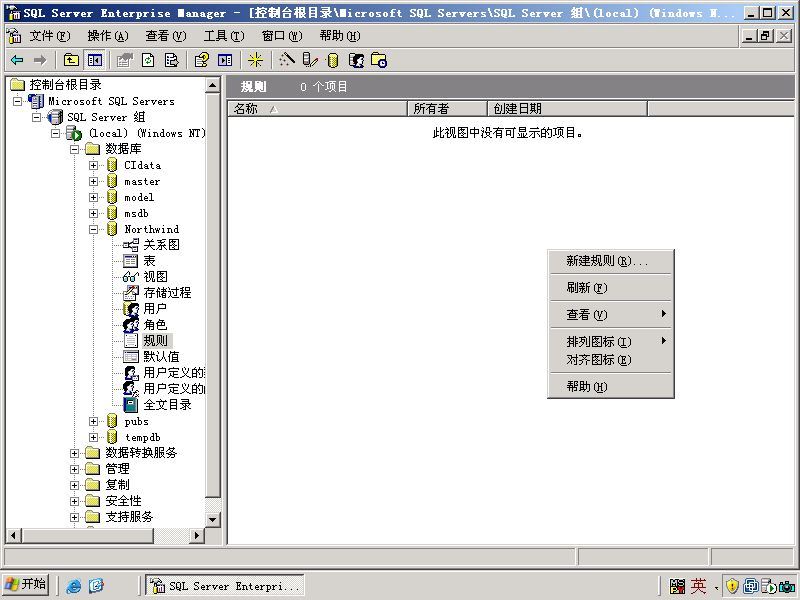Click the Export list toolbar icon
Image resolution: width=800 pixels, height=600 pixels.
[x=171, y=60]
